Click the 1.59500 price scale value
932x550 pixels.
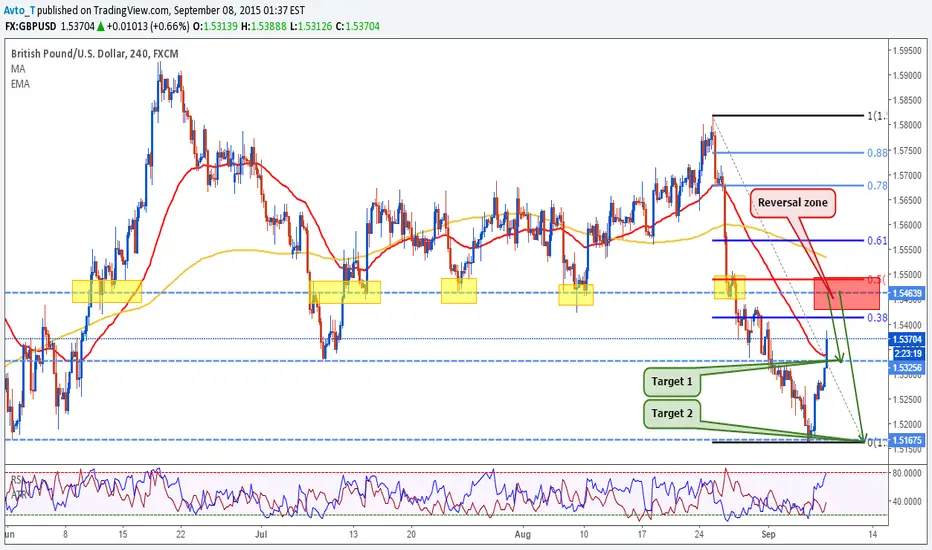tap(909, 51)
